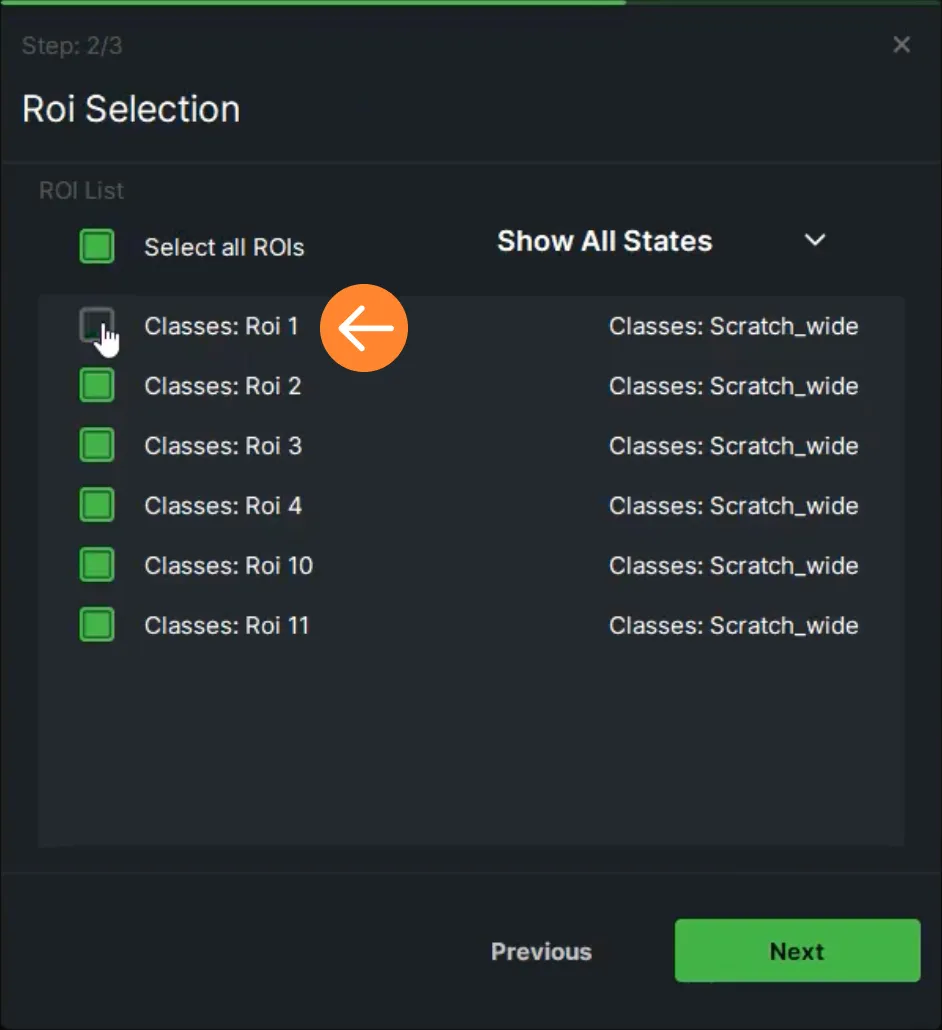
Task: Click the Select all ROIs label
Action: click(x=224, y=248)
